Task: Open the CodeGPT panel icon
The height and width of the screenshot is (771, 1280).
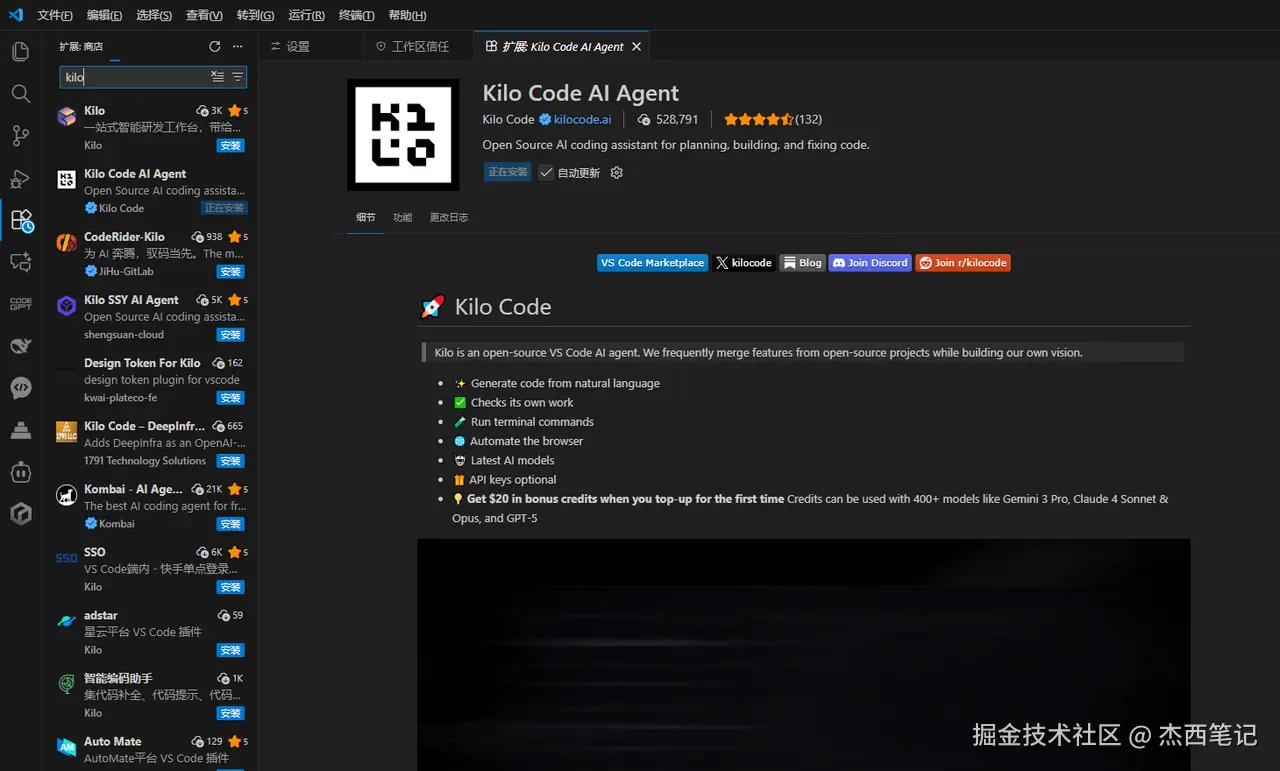Action: pyautogui.click(x=20, y=304)
